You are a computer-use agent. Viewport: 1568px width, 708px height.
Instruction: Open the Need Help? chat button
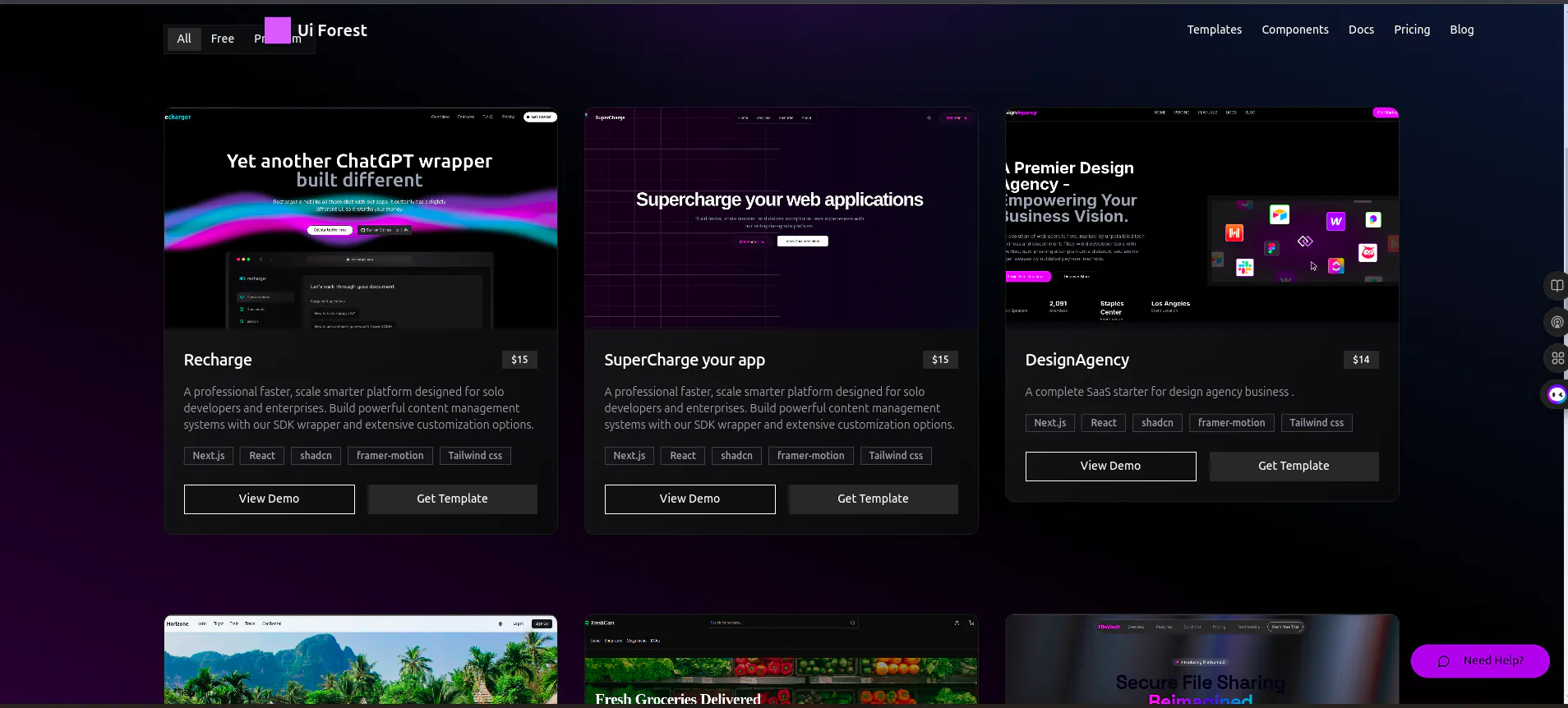[1480, 661]
